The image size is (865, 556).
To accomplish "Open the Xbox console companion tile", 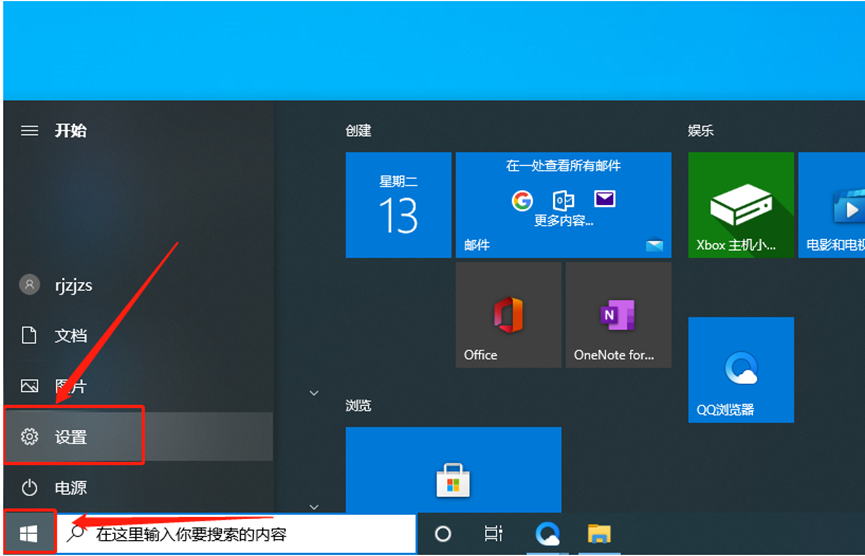I will coord(740,205).
